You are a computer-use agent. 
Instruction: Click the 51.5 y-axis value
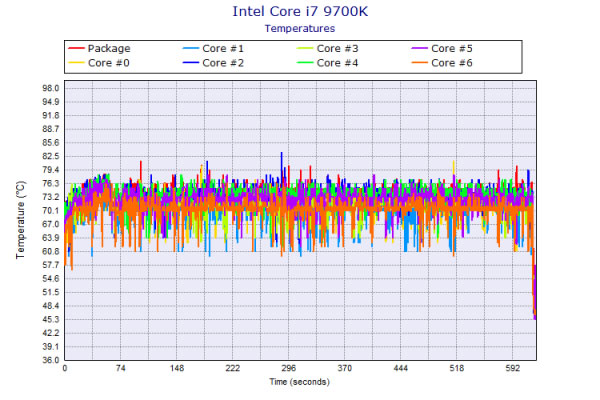point(51,292)
